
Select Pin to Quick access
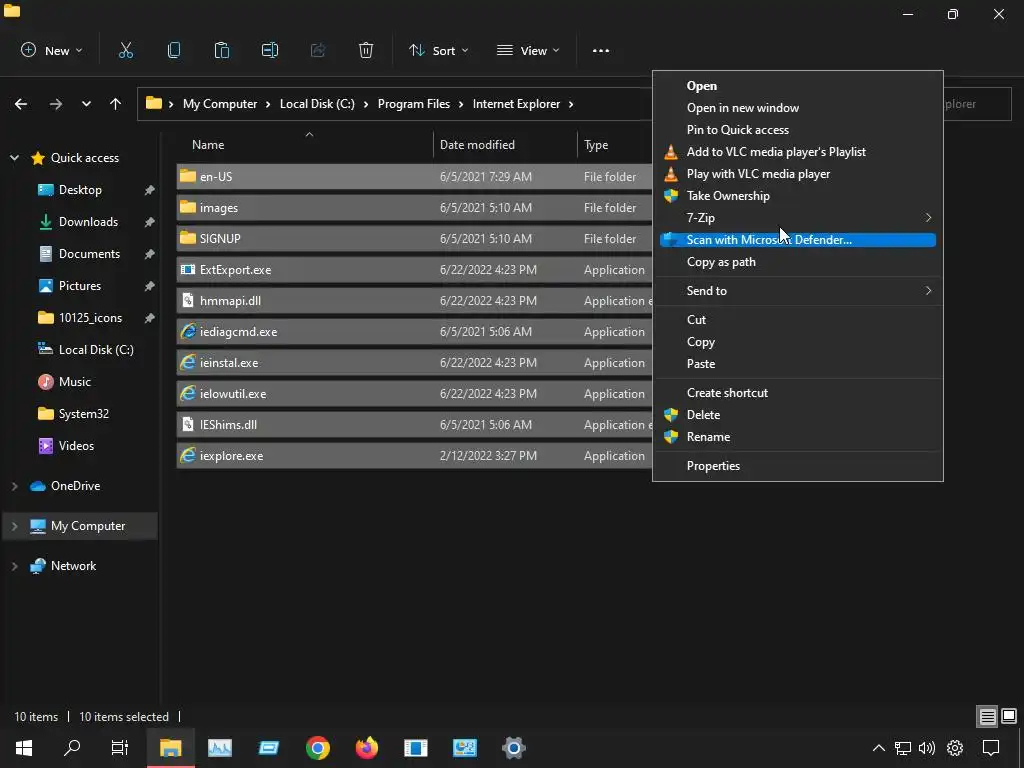coord(798,129)
